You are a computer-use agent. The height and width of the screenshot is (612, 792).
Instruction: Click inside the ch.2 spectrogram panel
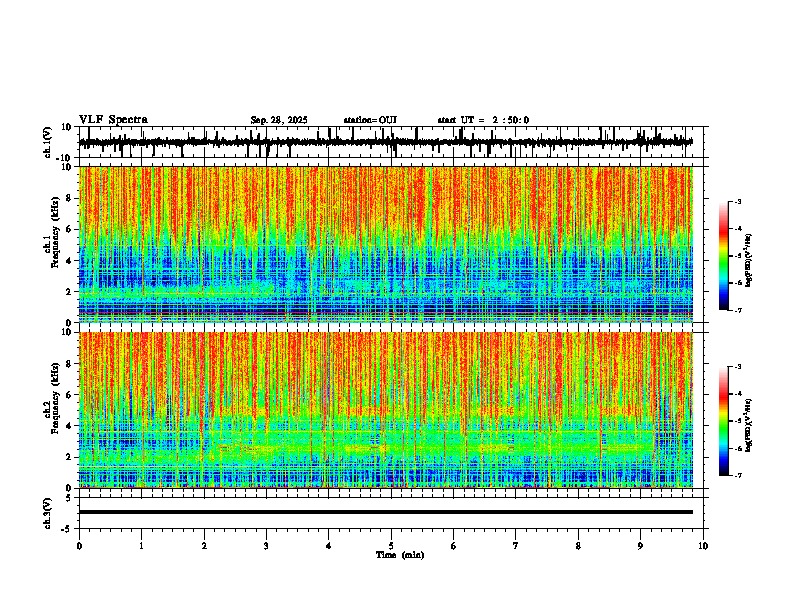pos(386,410)
